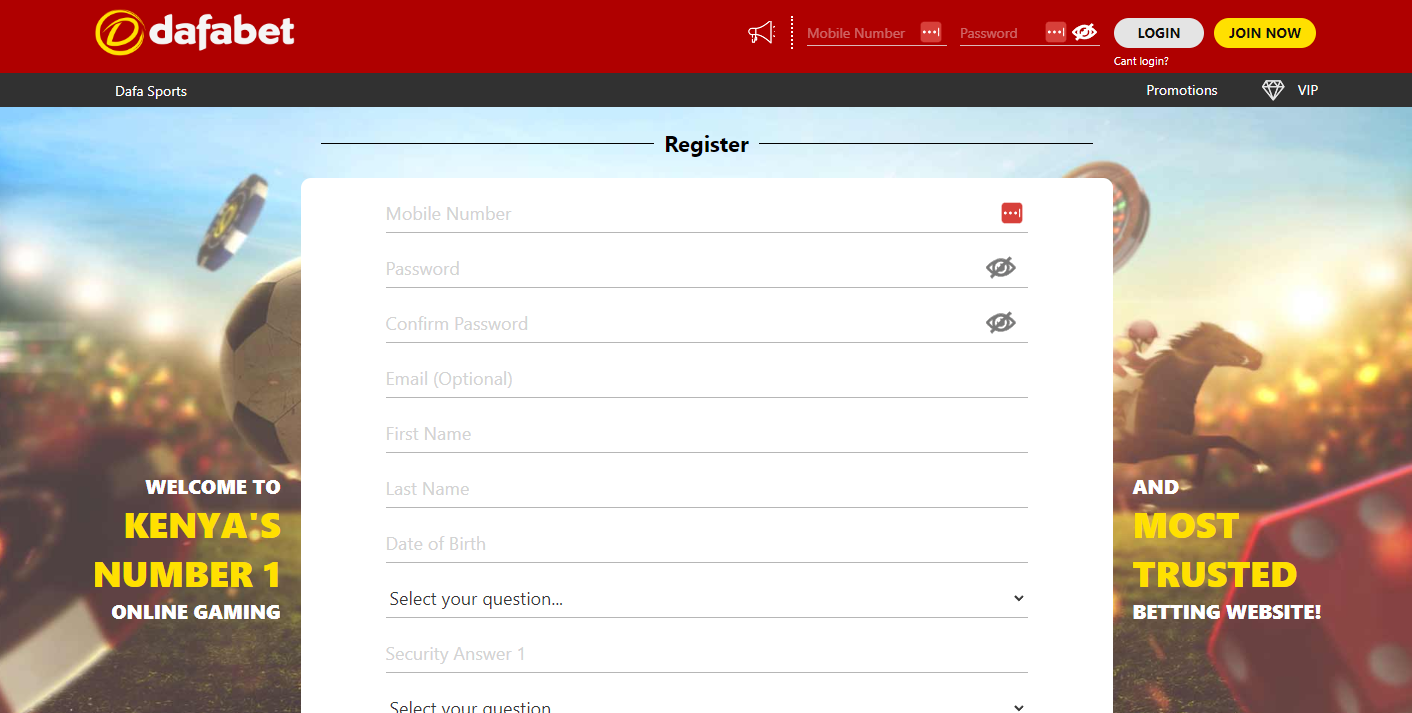Image resolution: width=1412 pixels, height=713 pixels.
Task: Click the Security Answer 1 field
Action: click(x=707, y=654)
